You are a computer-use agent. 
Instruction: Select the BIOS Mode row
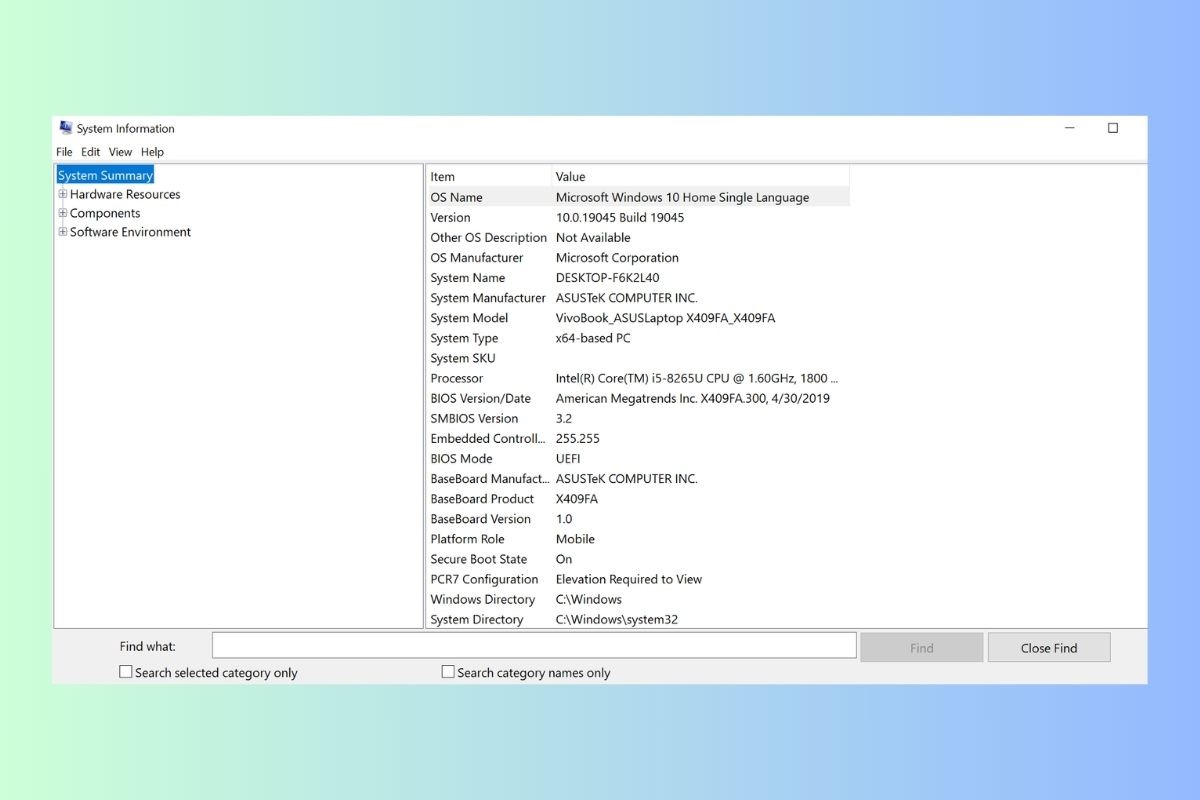pos(638,458)
